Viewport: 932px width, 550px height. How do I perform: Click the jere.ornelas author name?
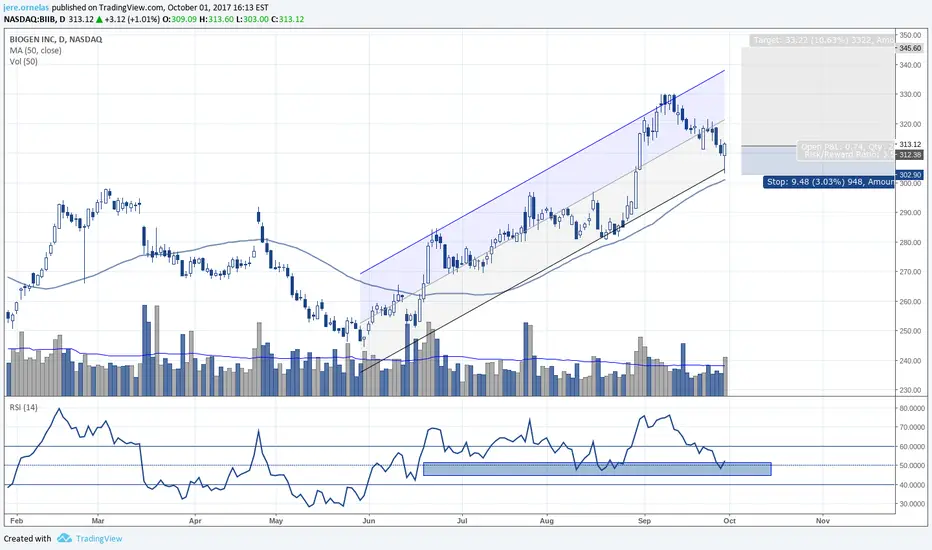(x=27, y=7)
